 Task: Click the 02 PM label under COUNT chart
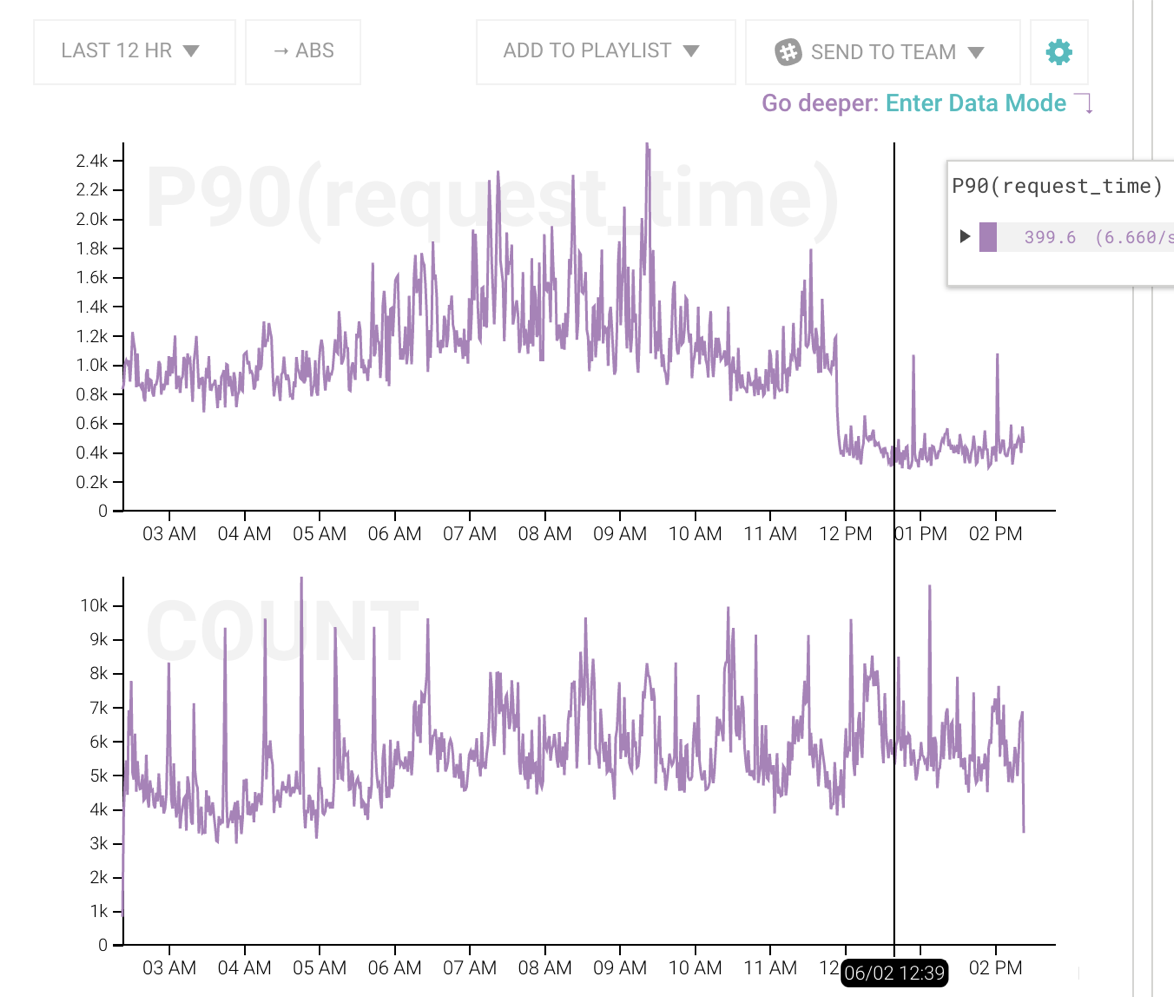(x=995, y=968)
